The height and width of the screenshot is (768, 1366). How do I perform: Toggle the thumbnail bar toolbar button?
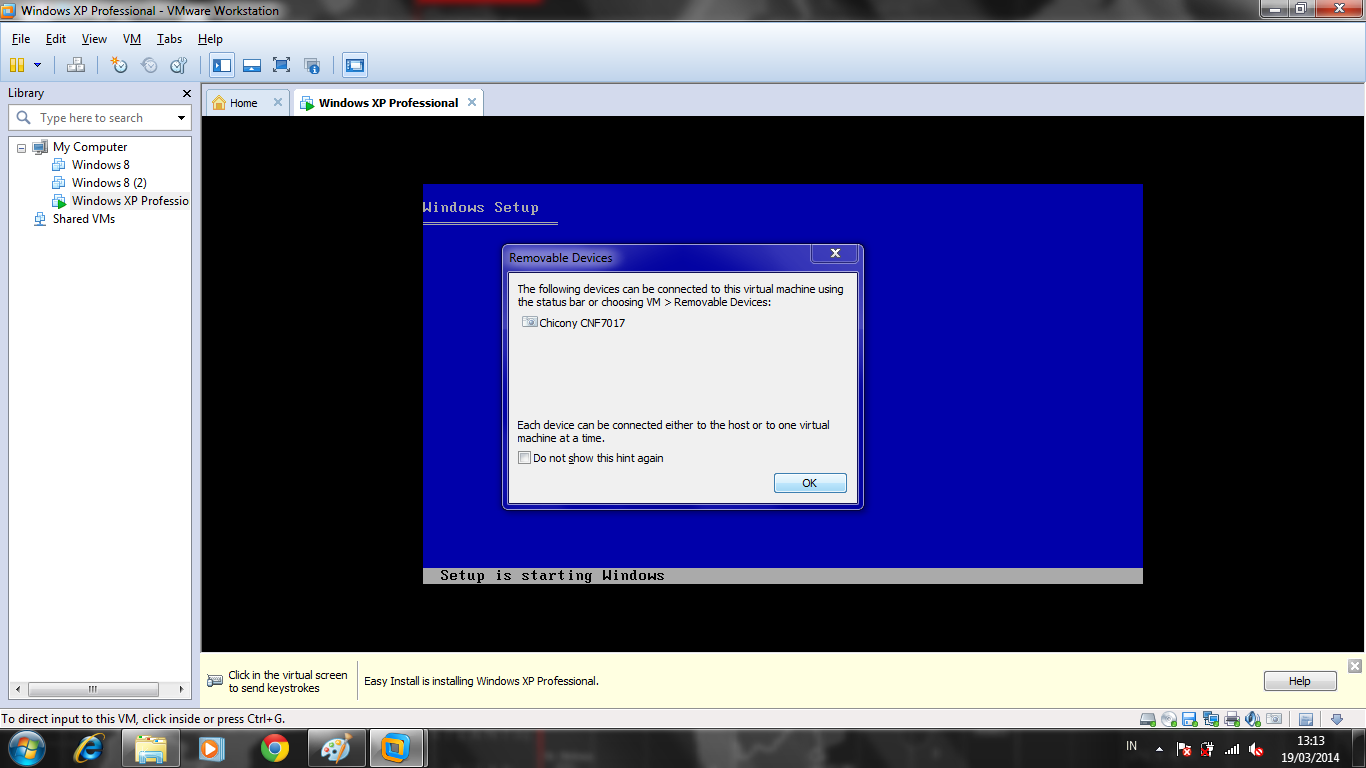pyautogui.click(x=252, y=65)
